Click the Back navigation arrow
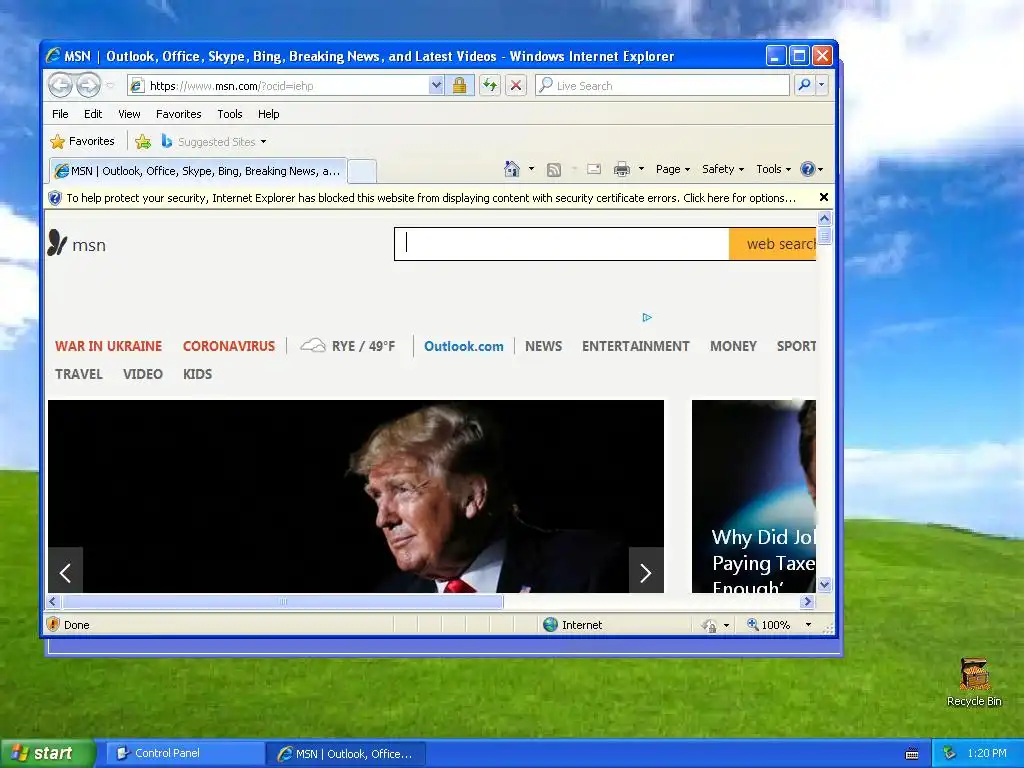Screen dimensions: 1024x768 [x=60, y=85]
